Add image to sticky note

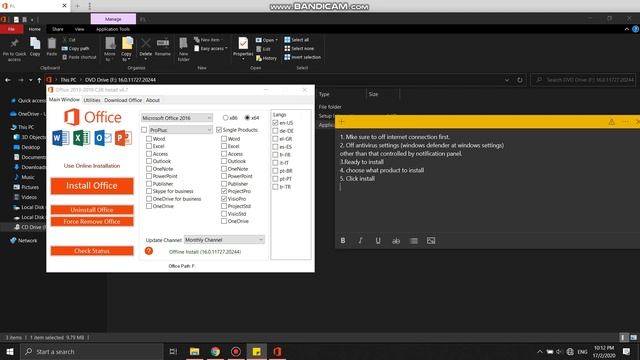click(431, 241)
